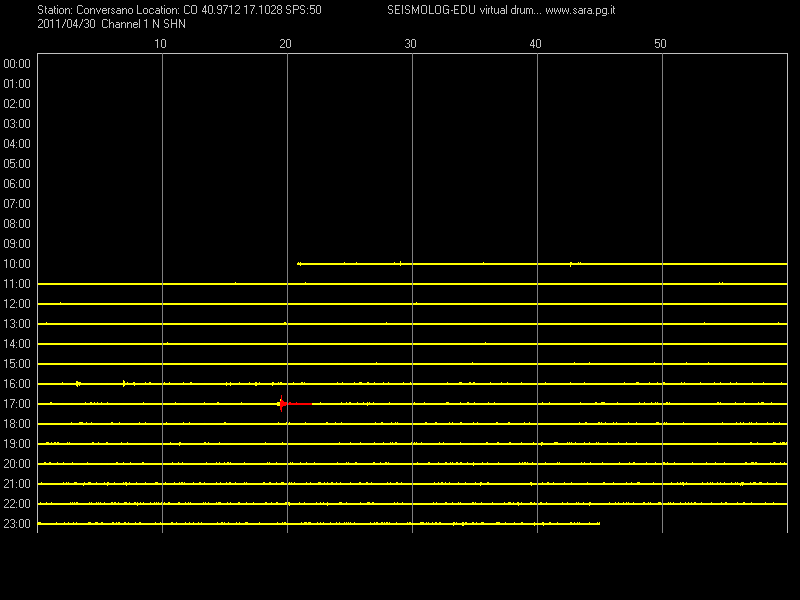Click the 15:00 hour label
The image size is (800, 600).
click(x=17, y=364)
